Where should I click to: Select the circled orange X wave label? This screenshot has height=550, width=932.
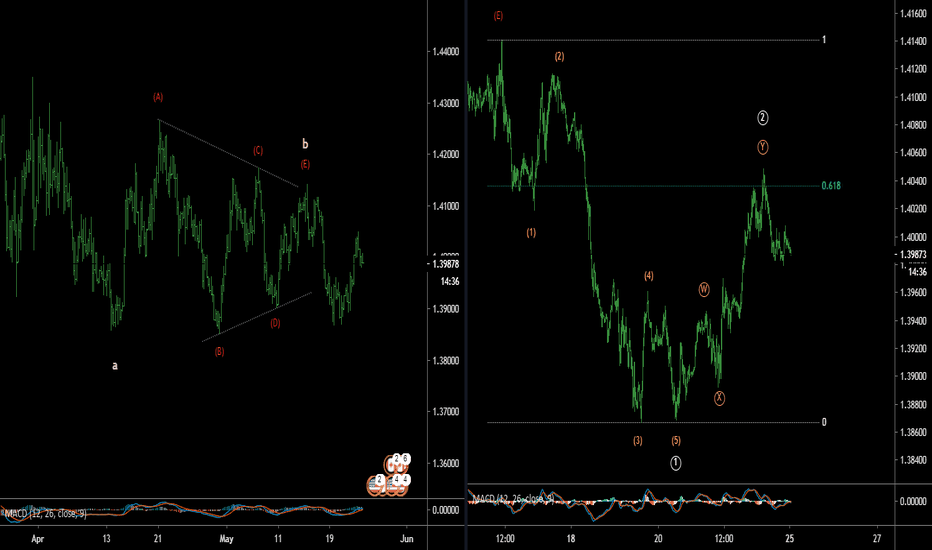click(719, 398)
